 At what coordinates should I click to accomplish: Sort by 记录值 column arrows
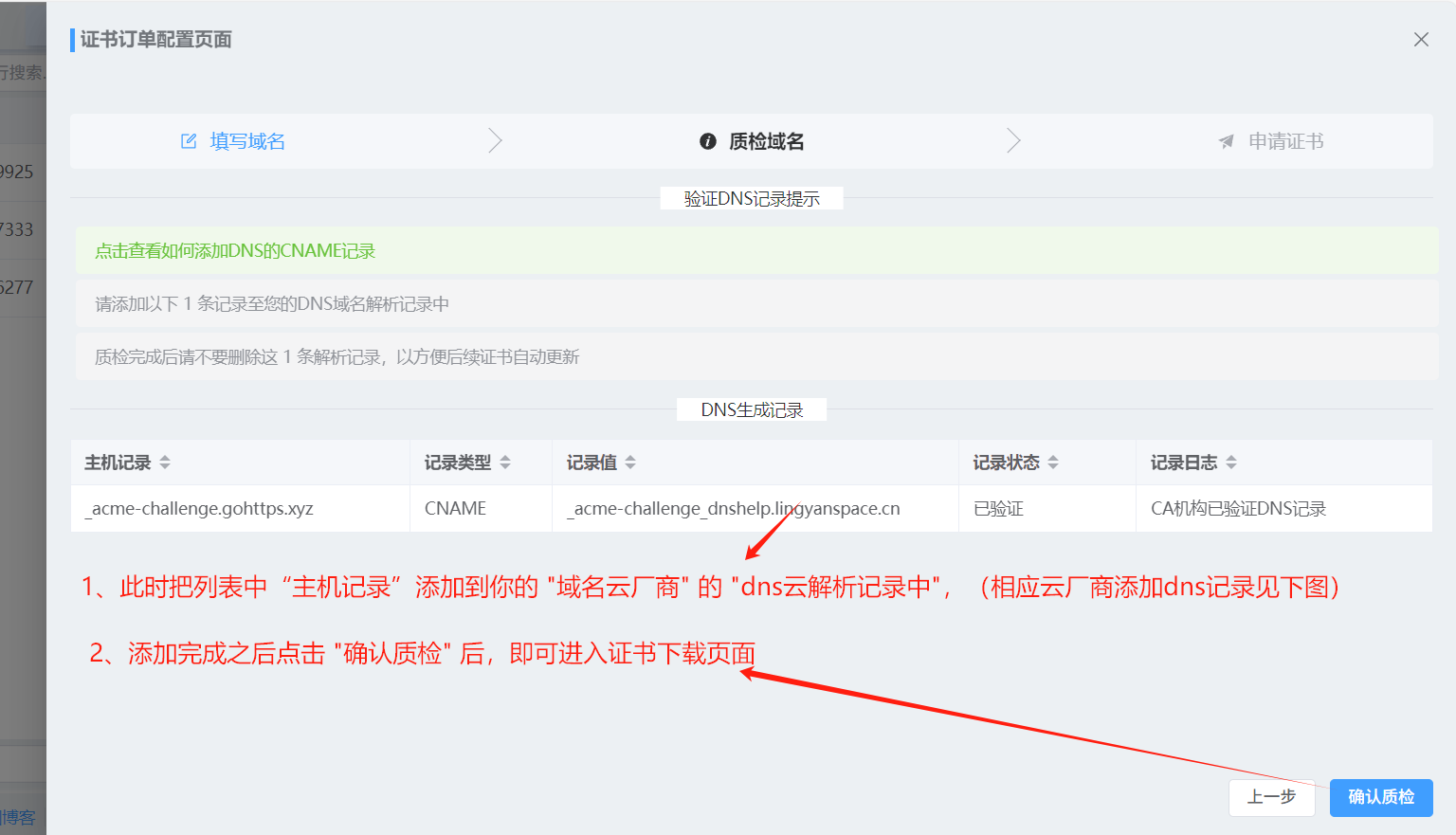coord(630,463)
